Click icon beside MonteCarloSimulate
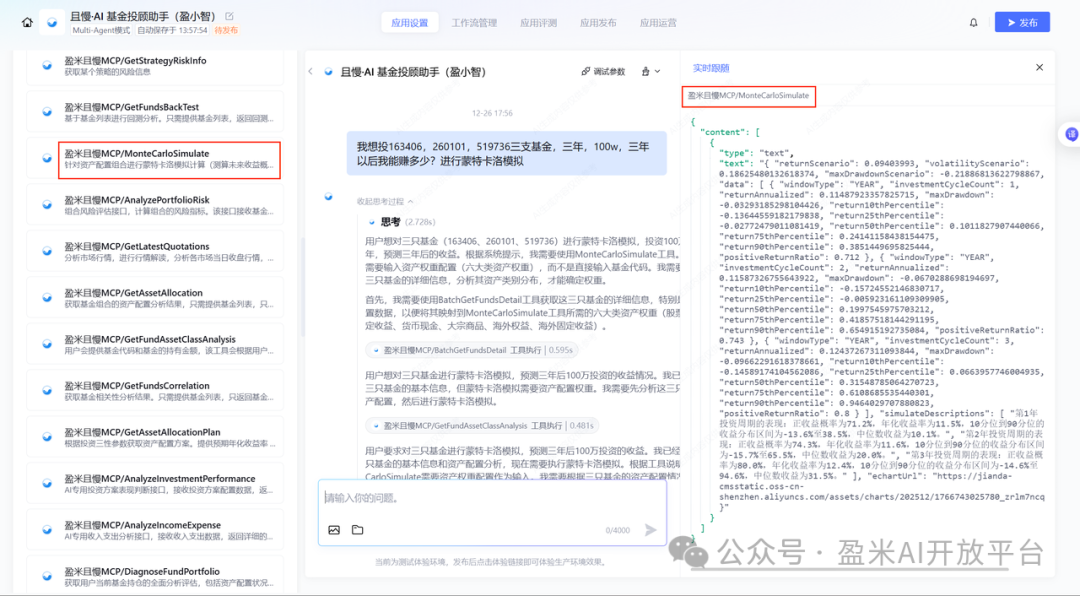The image size is (1080, 596). click(47, 158)
